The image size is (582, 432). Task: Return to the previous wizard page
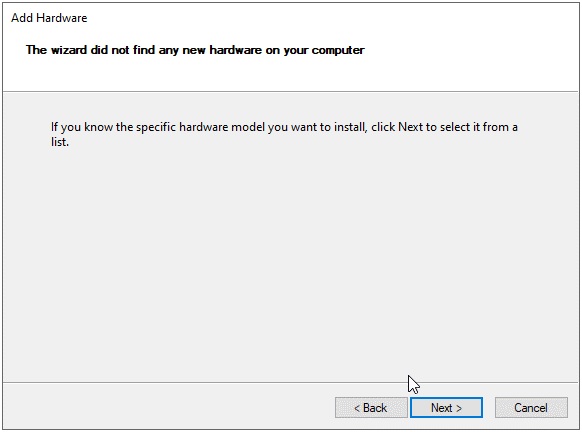point(371,408)
